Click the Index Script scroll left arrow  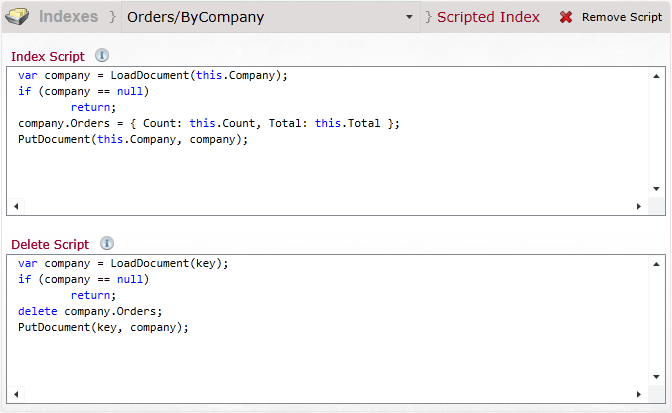click(16, 206)
